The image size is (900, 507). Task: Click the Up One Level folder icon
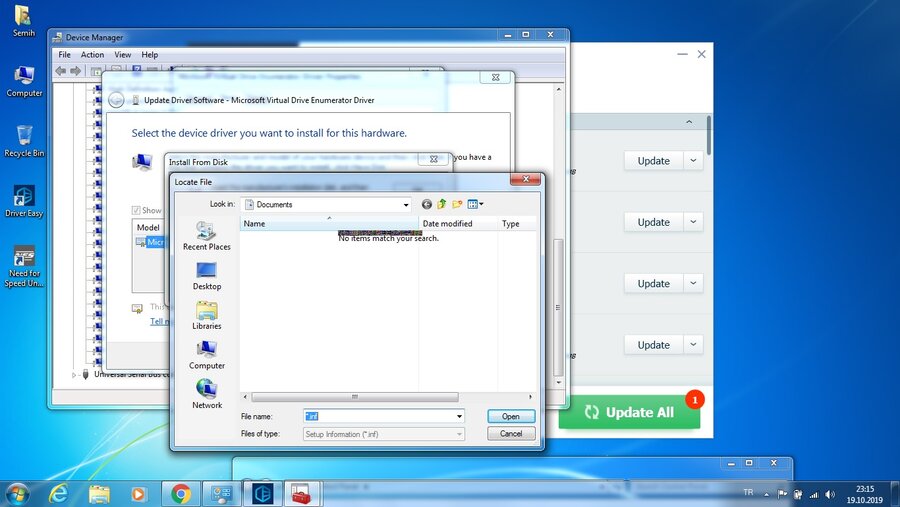click(441, 204)
